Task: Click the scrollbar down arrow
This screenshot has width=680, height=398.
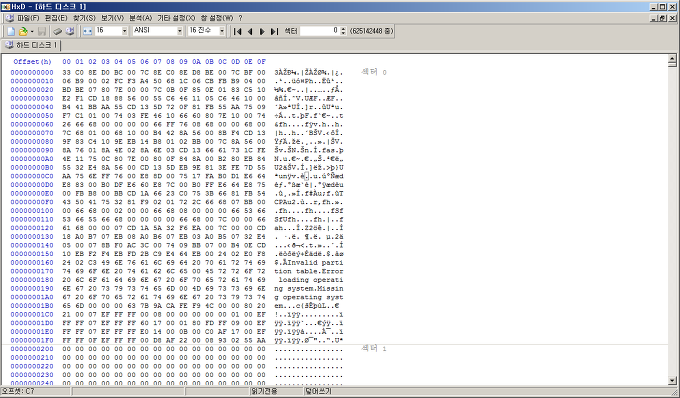Action: point(672,381)
